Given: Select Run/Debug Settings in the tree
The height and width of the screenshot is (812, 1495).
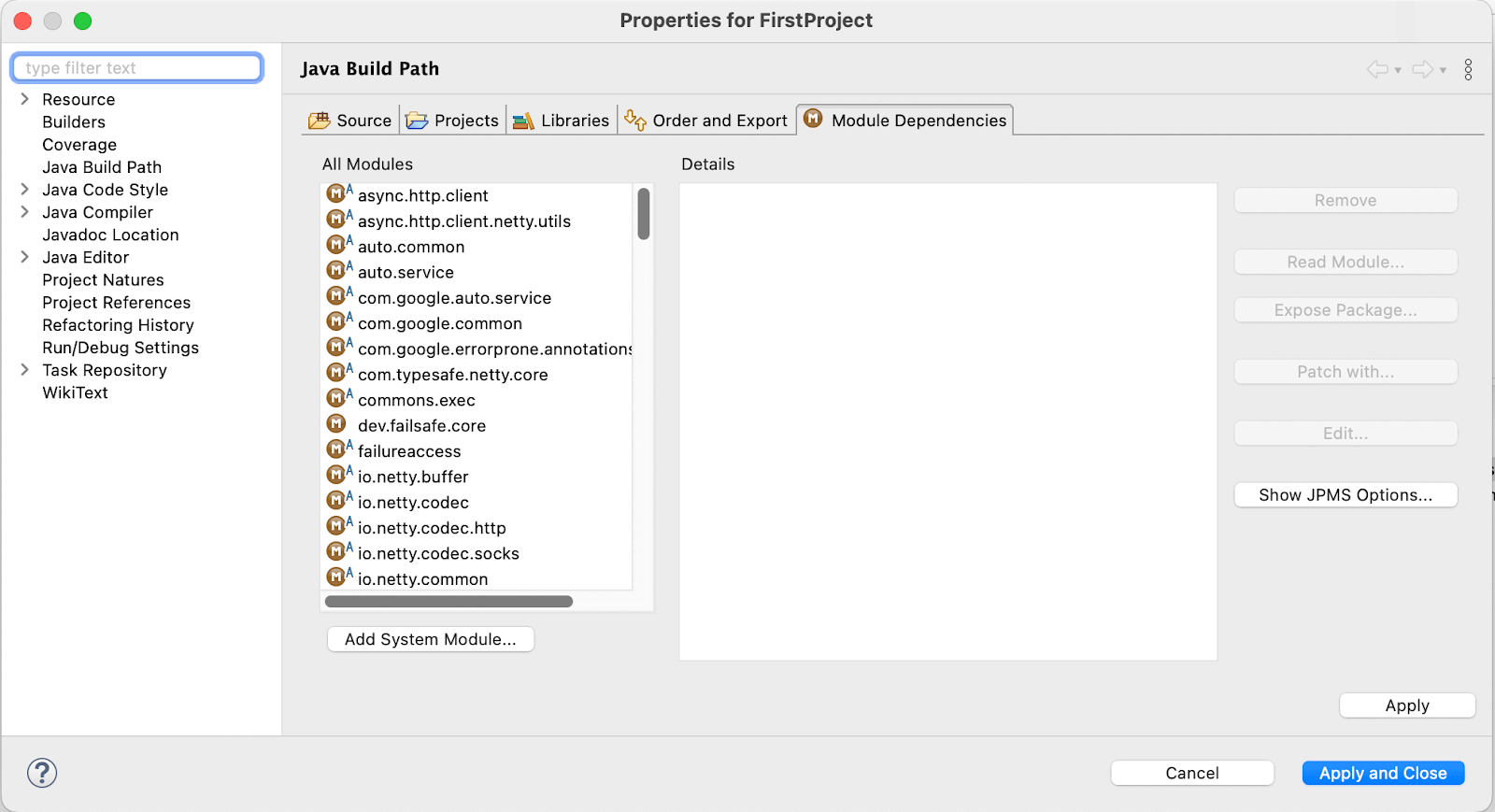Looking at the screenshot, I should coord(121,348).
